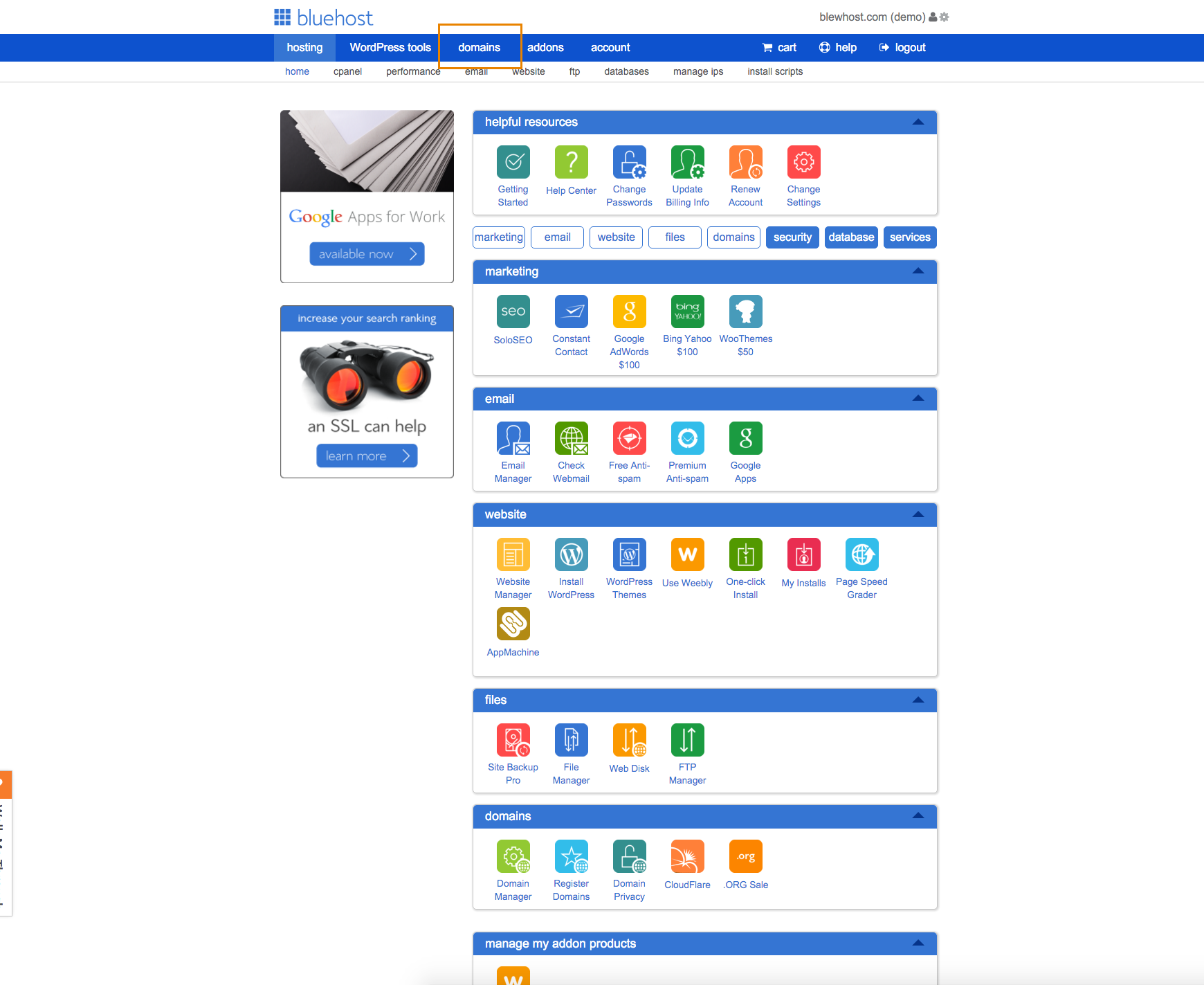Open SoloSEO marketing tool

(x=513, y=311)
